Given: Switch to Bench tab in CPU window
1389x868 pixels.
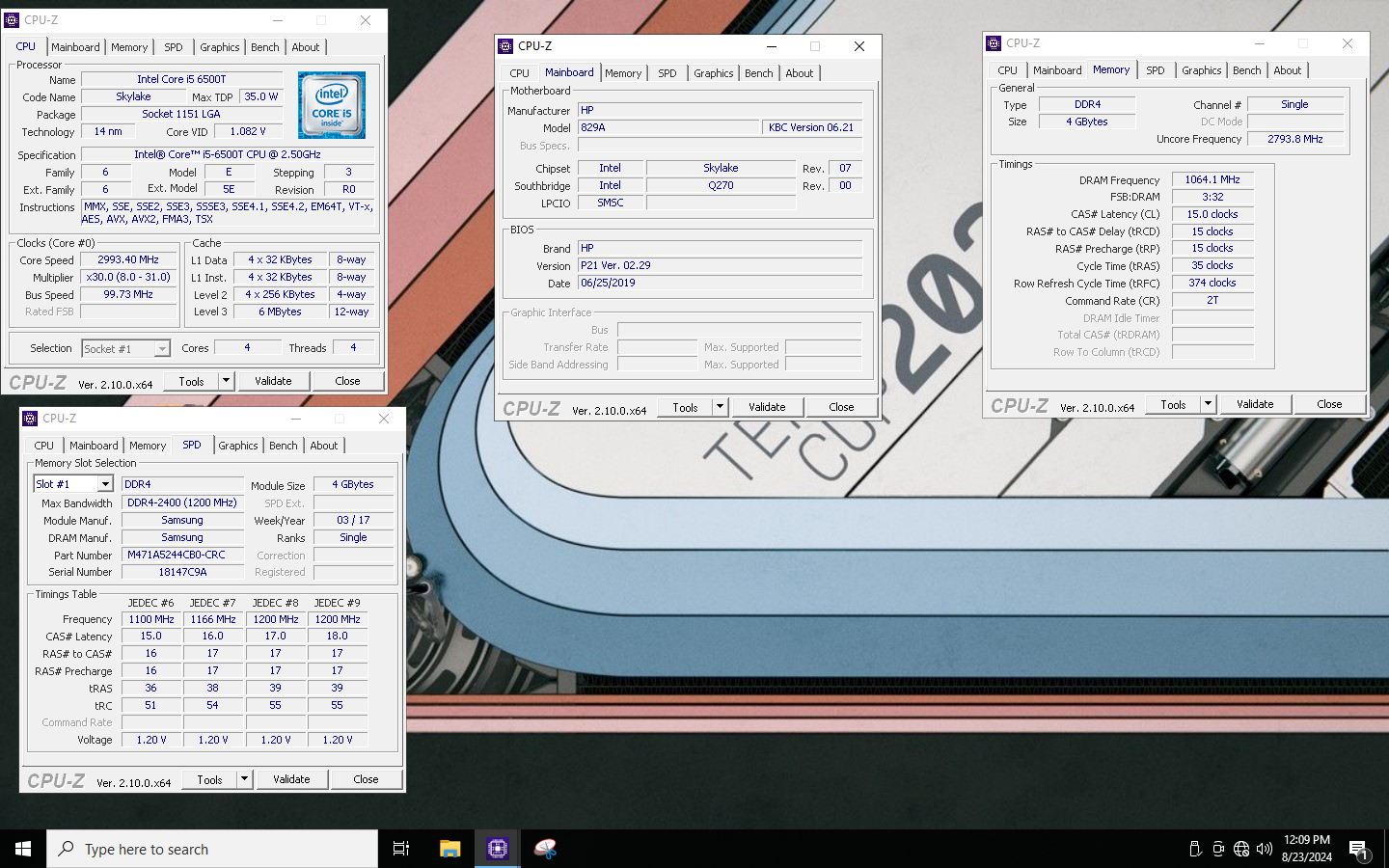Looking at the screenshot, I should pyautogui.click(x=265, y=47).
